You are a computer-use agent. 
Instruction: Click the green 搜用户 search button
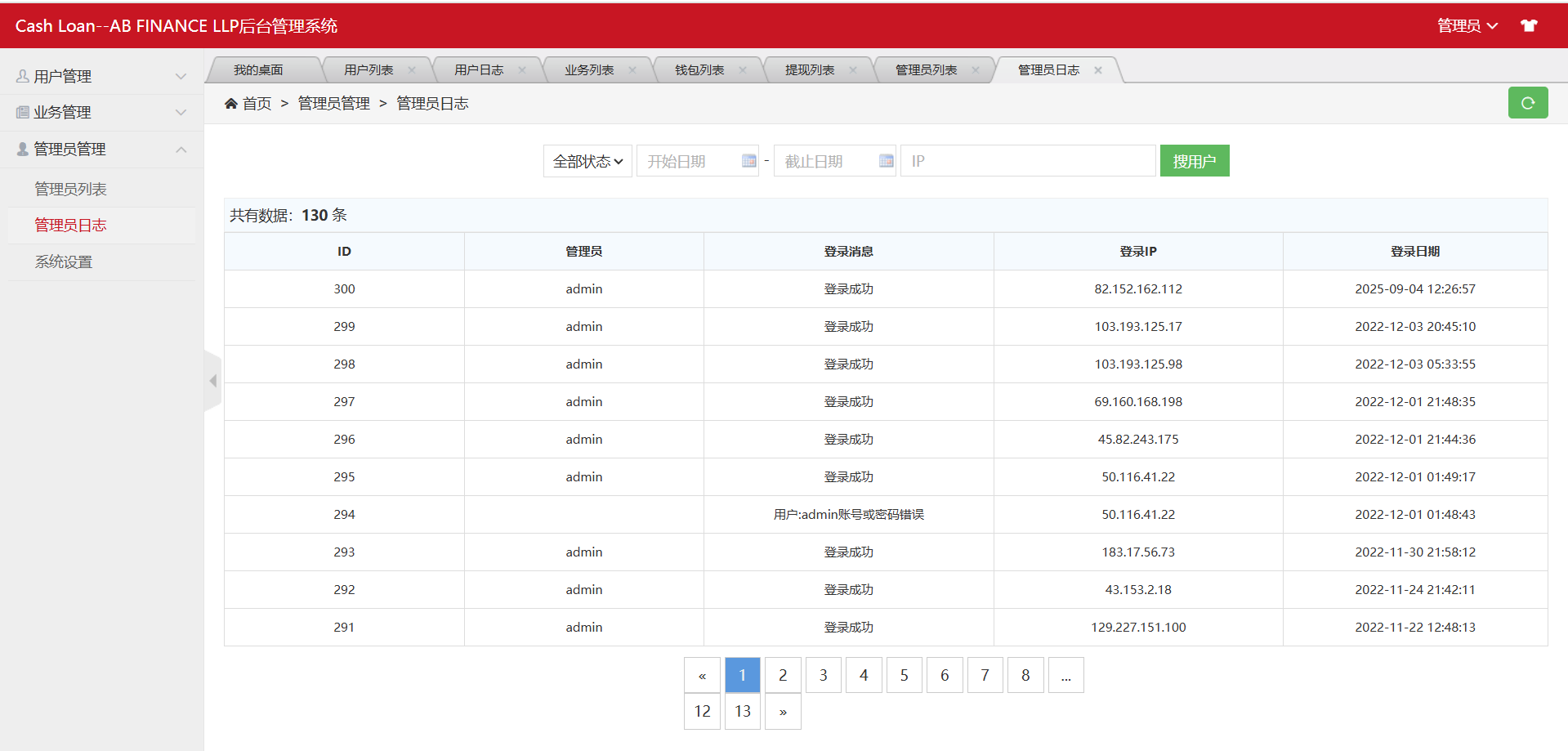tap(1194, 161)
